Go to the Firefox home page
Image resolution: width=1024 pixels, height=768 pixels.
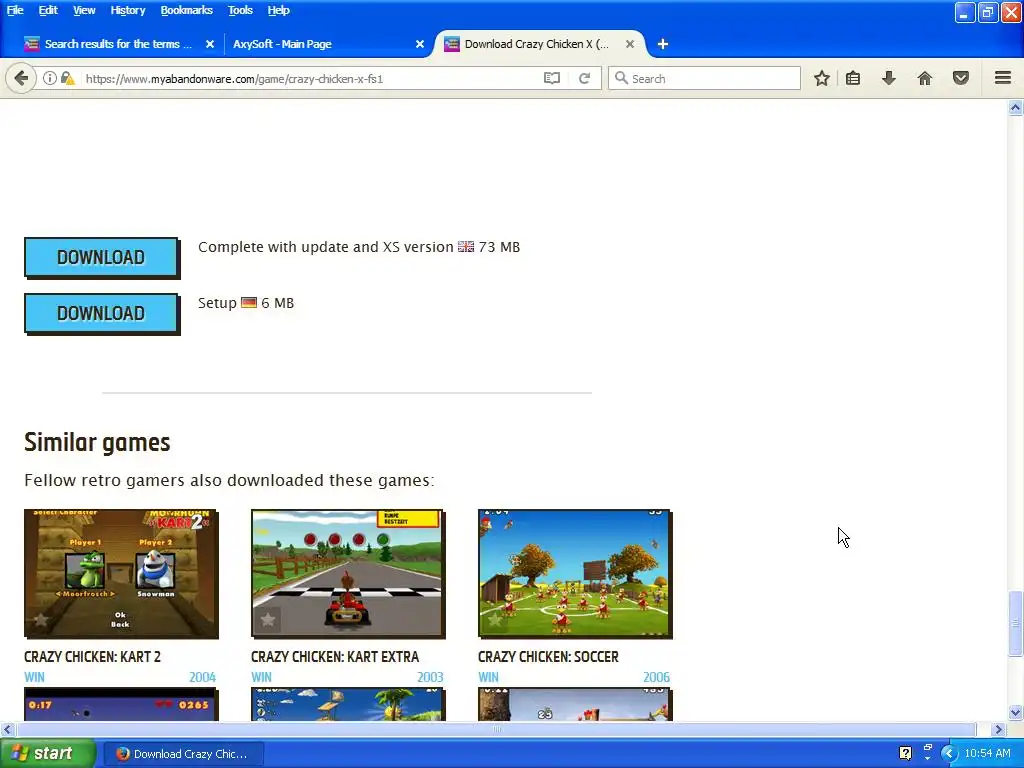[925, 78]
